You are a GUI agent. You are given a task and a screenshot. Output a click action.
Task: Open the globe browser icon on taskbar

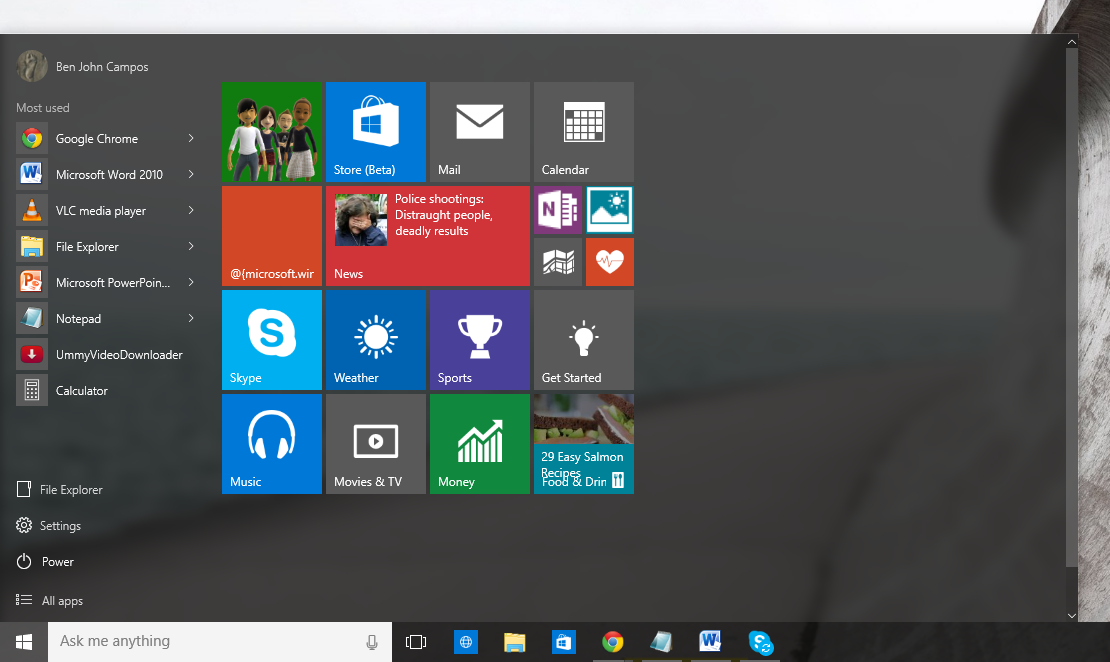pos(466,641)
